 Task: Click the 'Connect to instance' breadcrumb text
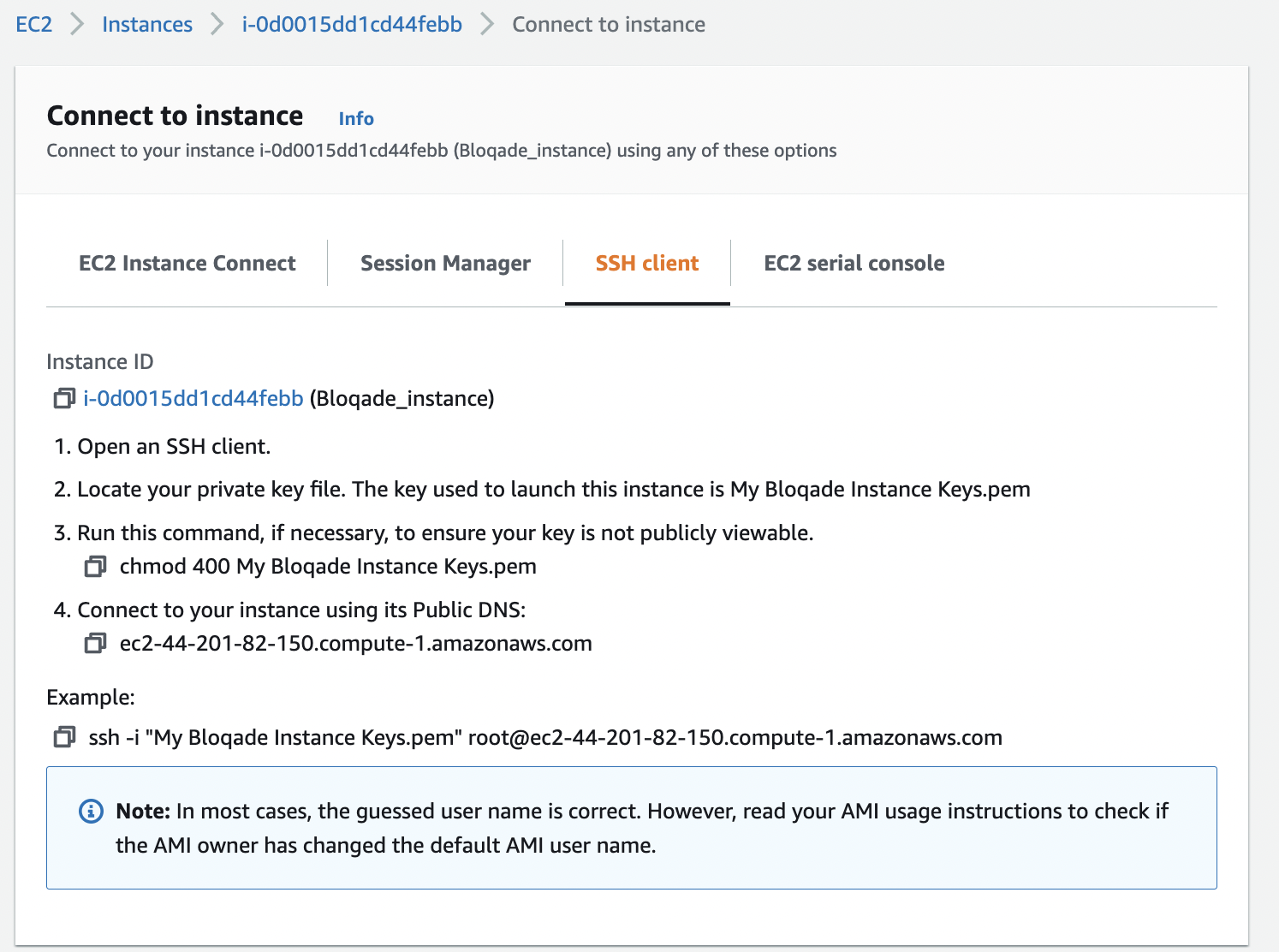pyautogui.click(x=609, y=24)
